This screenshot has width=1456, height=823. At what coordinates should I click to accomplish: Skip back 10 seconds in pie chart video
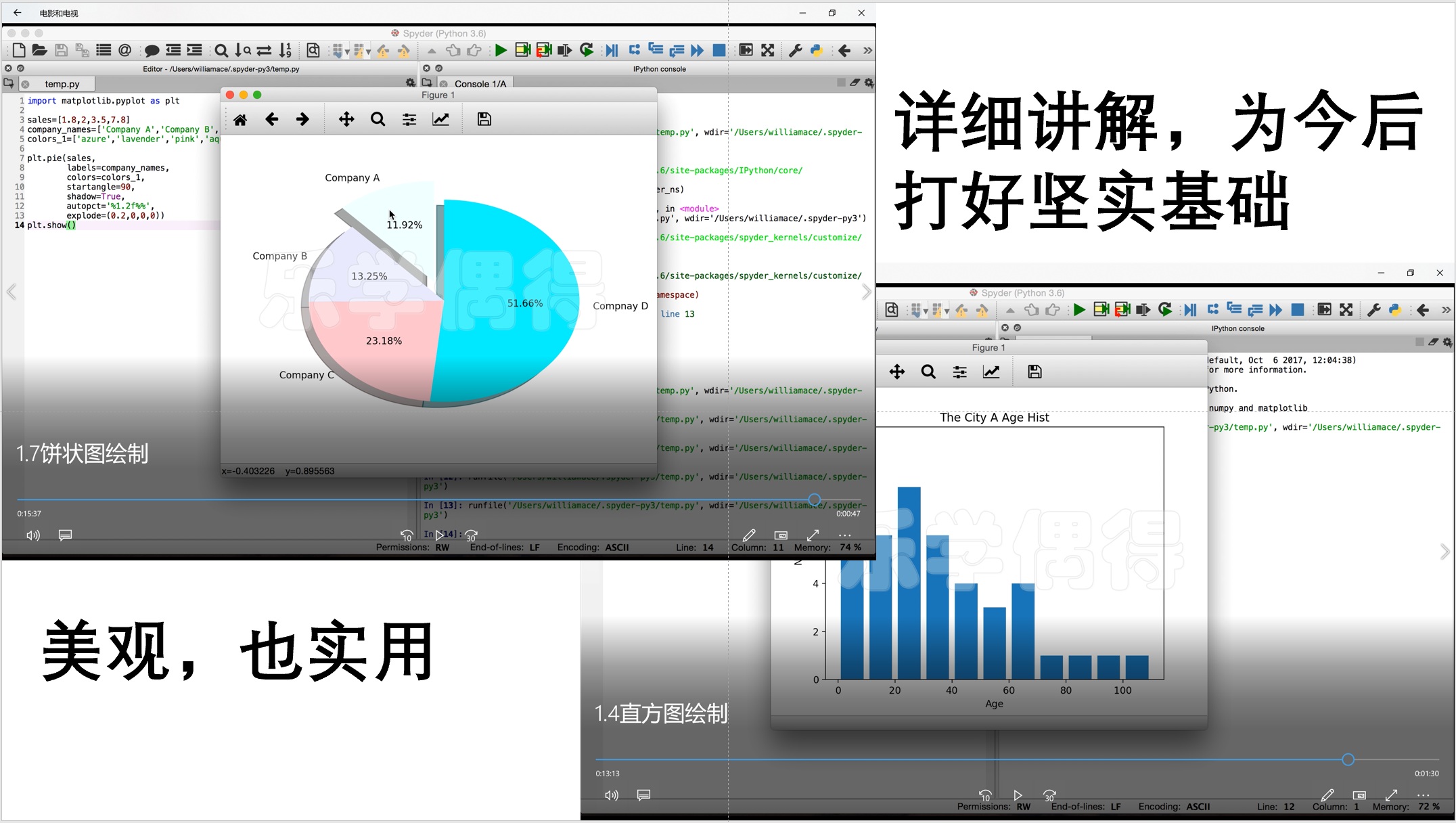point(407,535)
